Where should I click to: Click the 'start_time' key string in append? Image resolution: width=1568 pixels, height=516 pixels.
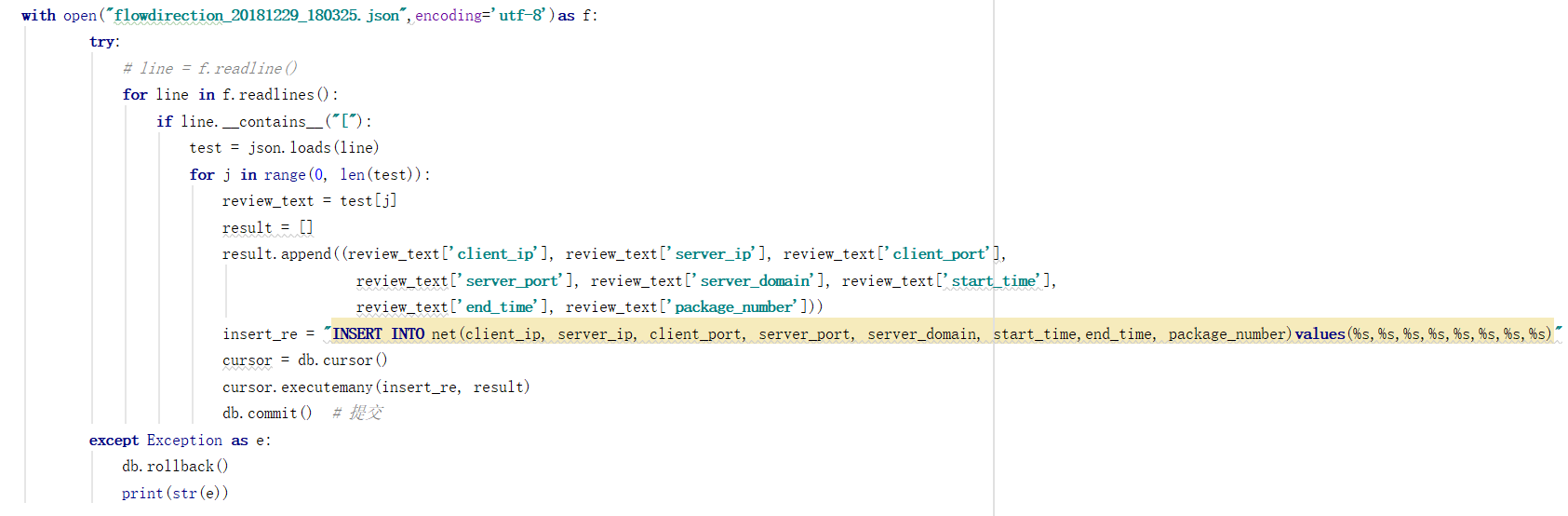[994, 280]
